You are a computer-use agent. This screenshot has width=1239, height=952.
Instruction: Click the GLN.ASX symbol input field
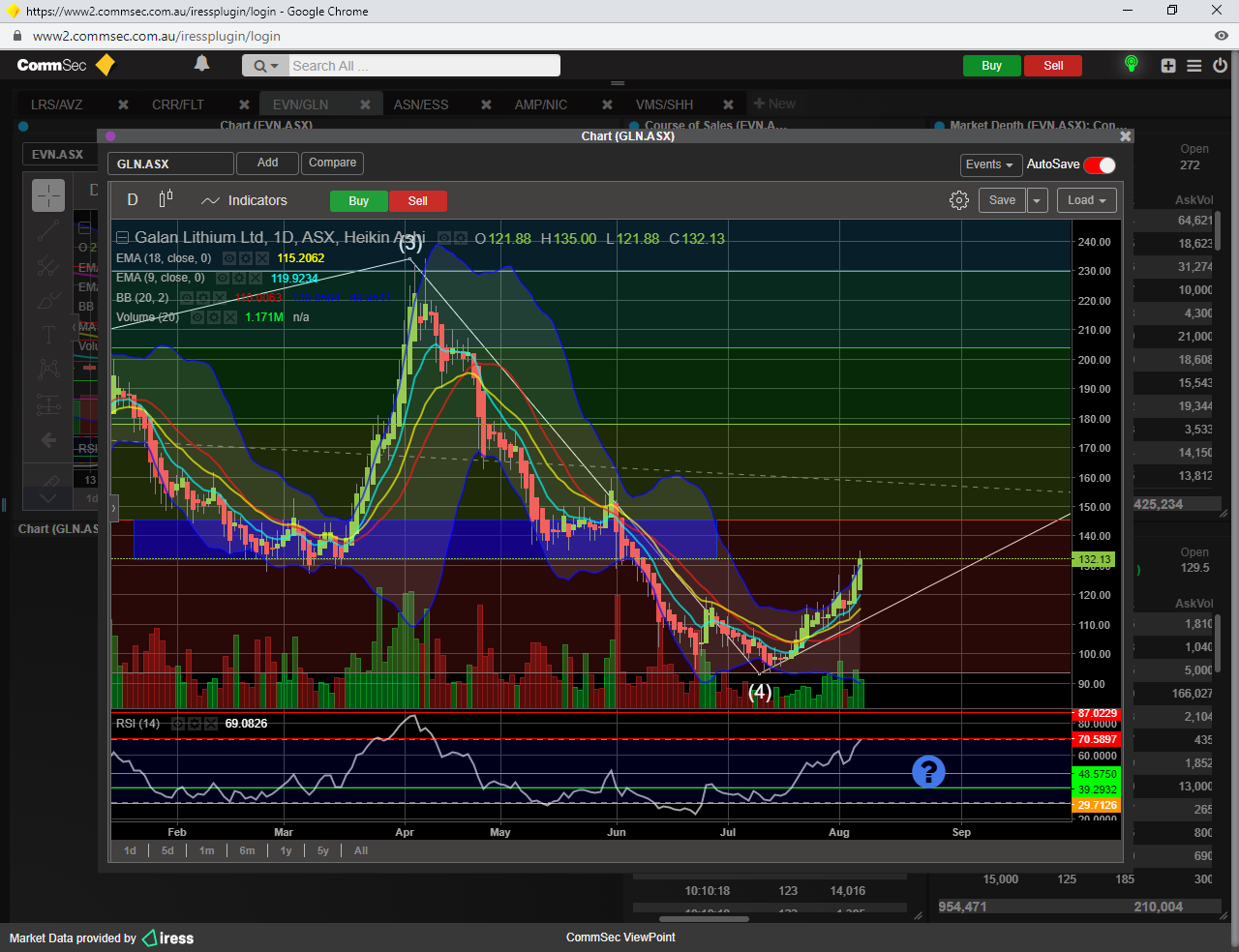pyautogui.click(x=170, y=164)
